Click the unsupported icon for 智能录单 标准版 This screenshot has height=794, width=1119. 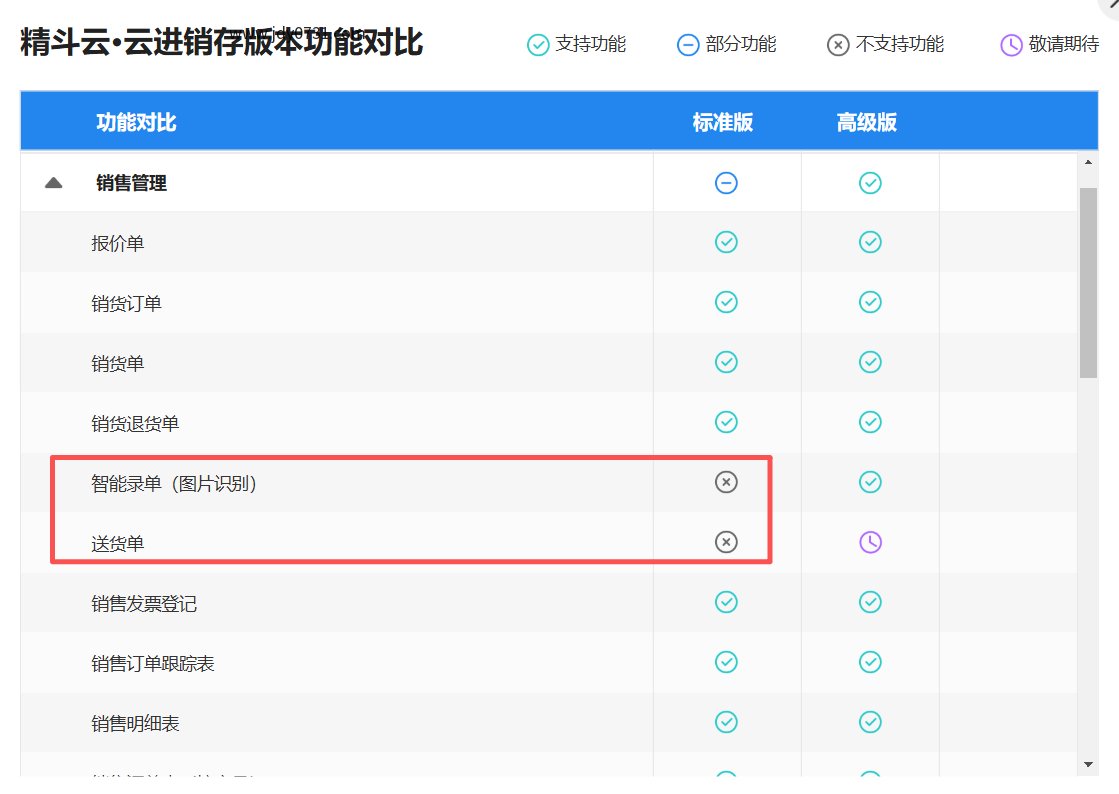tap(726, 482)
